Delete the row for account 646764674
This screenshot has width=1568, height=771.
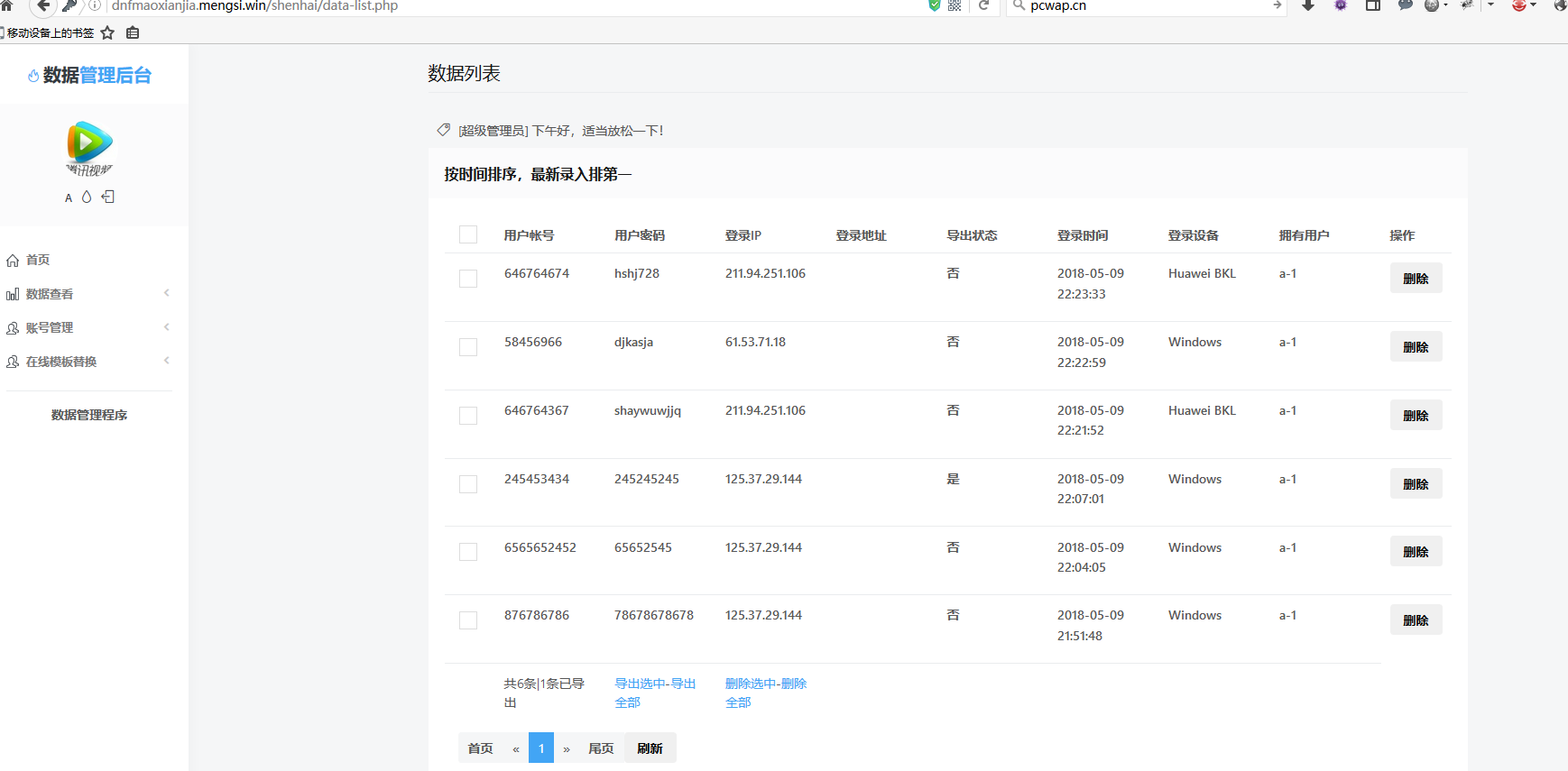1416,279
